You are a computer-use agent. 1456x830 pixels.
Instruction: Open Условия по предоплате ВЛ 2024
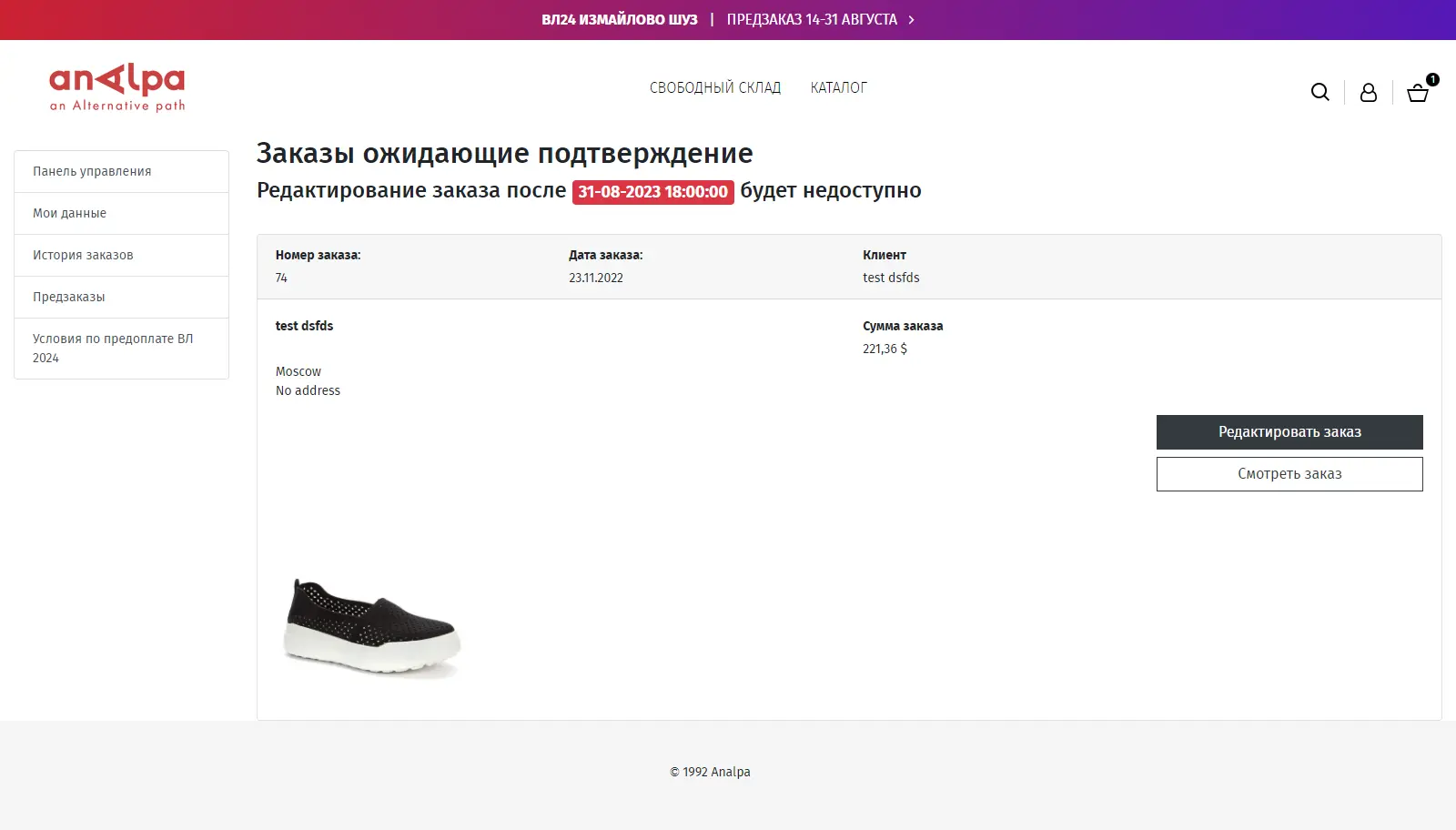point(113,348)
